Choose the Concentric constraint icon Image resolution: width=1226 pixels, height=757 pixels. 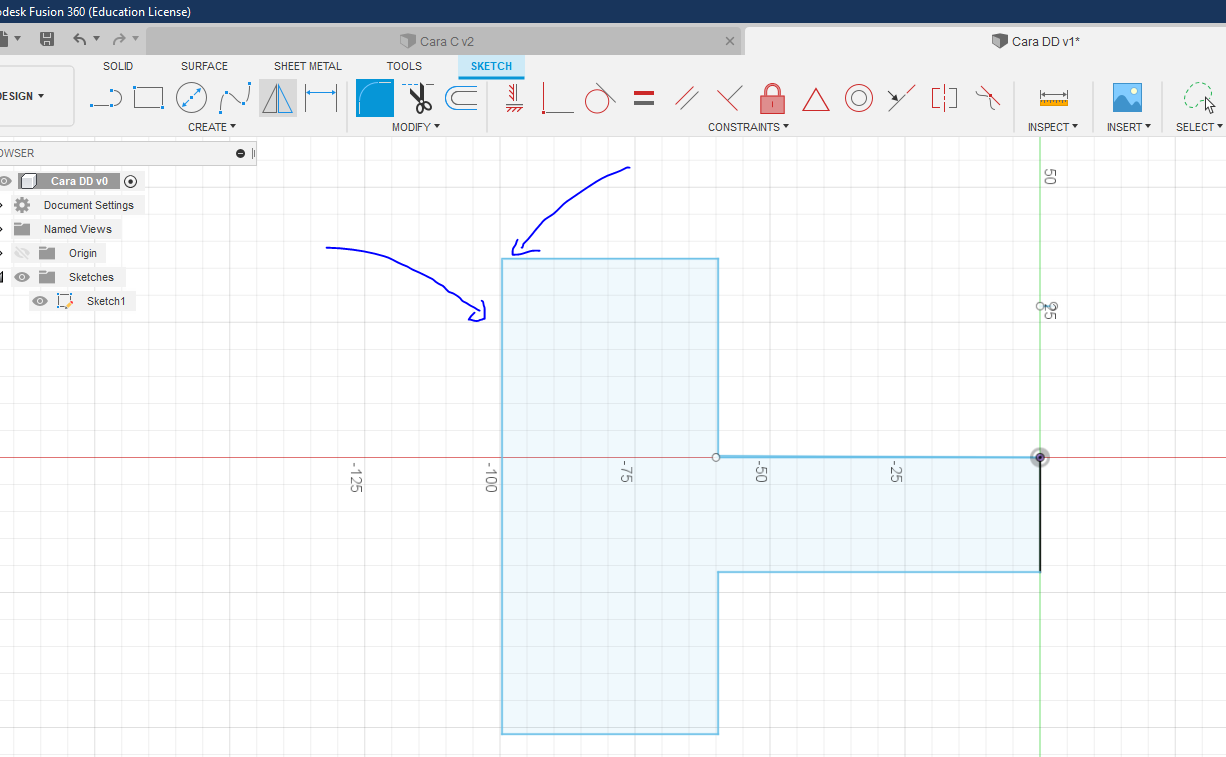(x=858, y=98)
